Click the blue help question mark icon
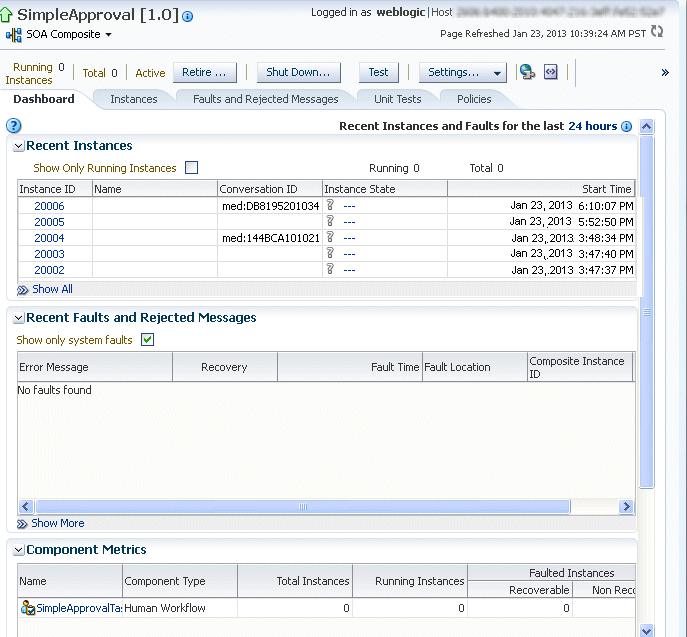Viewport: 687px width, 637px height. click(14, 126)
